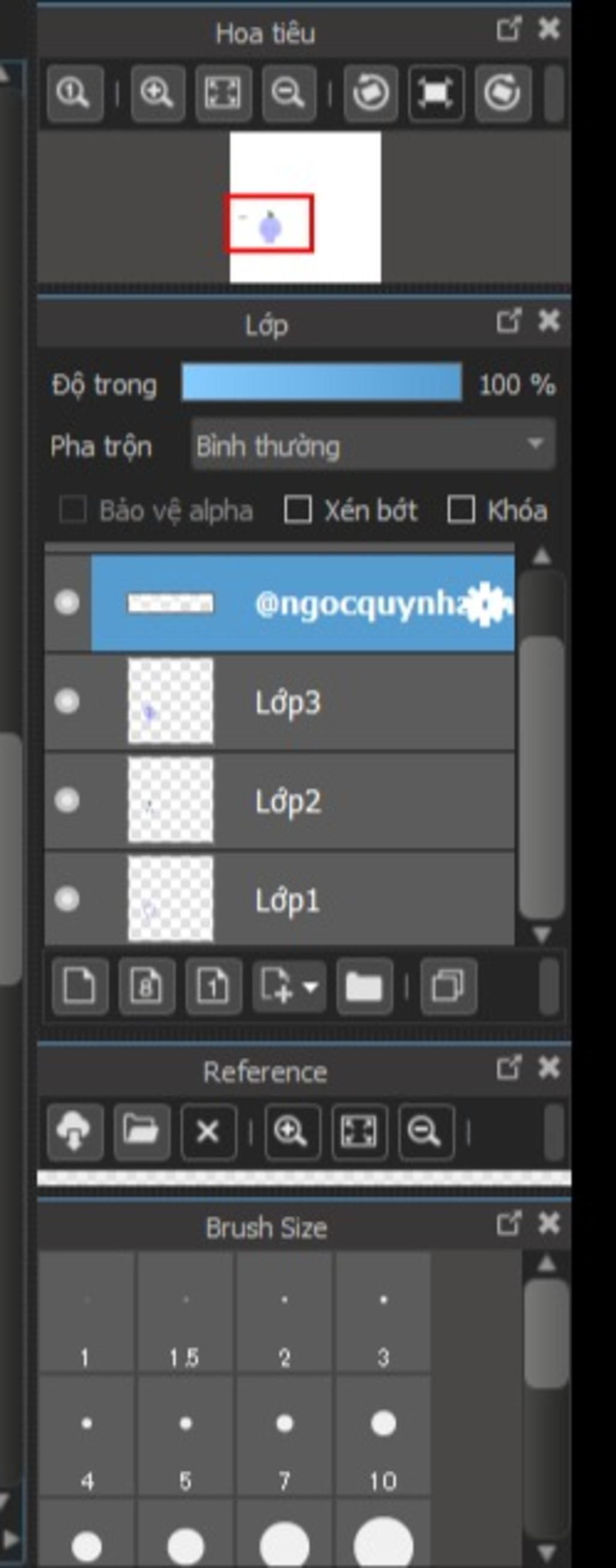The width and height of the screenshot is (616, 1568).
Task: Rotate canvas left using Navigator icon
Action: pyautogui.click(x=370, y=93)
